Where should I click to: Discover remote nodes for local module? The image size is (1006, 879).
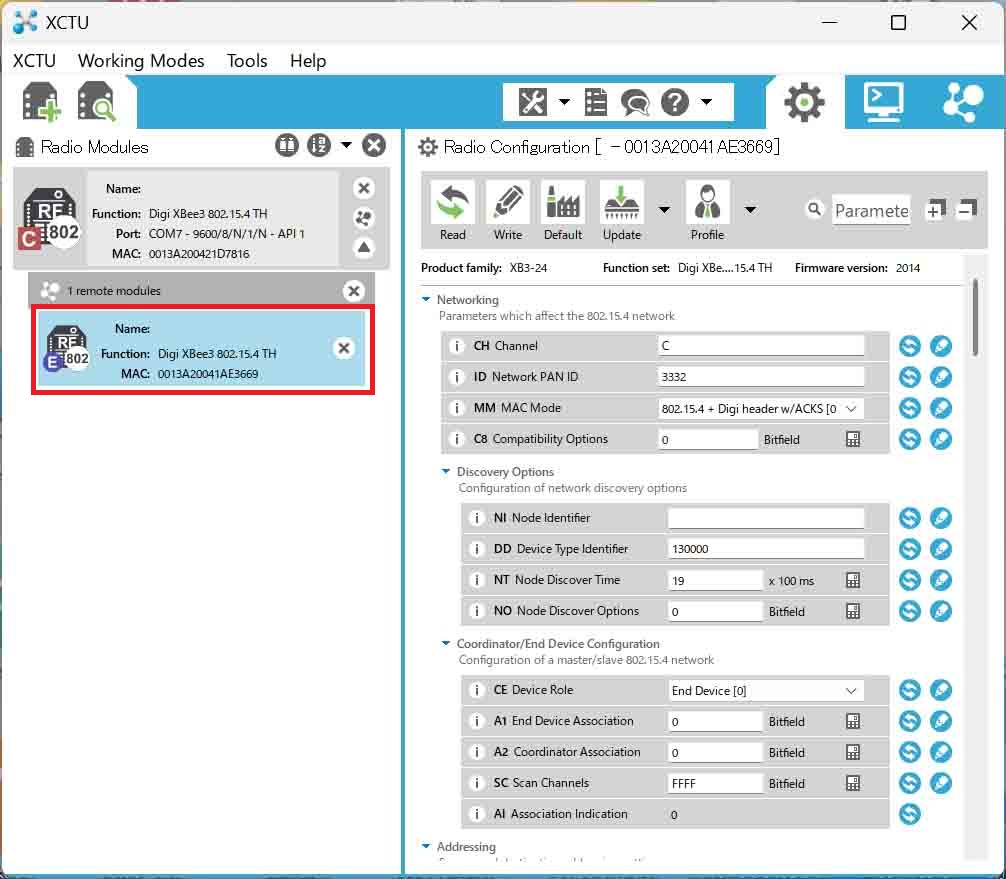[x=364, y=218]
